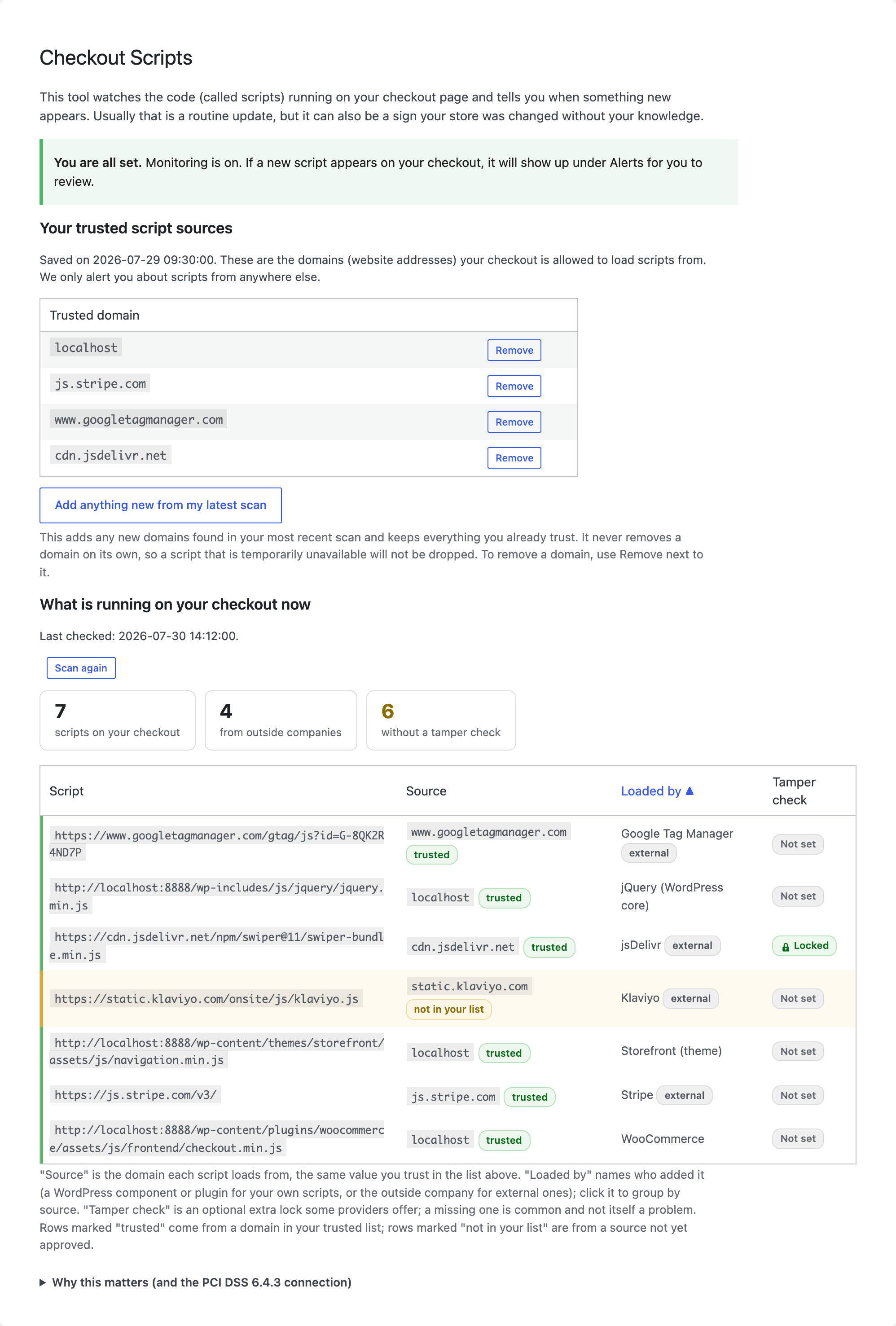Click Not set in jQuery row
This screenshot has width=896, height=1326.
coord(798,896)
